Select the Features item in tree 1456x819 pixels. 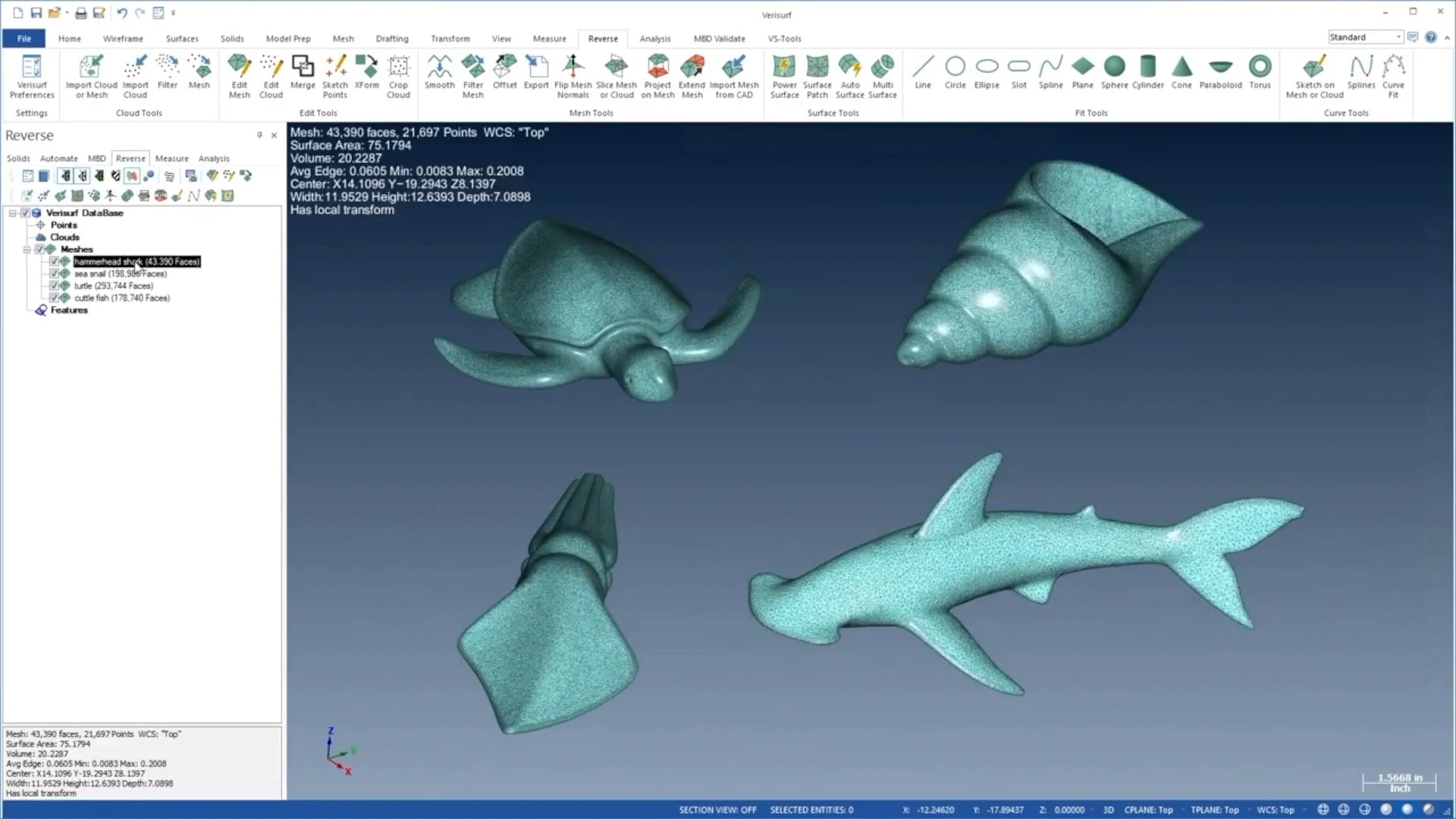coord(68,310)
